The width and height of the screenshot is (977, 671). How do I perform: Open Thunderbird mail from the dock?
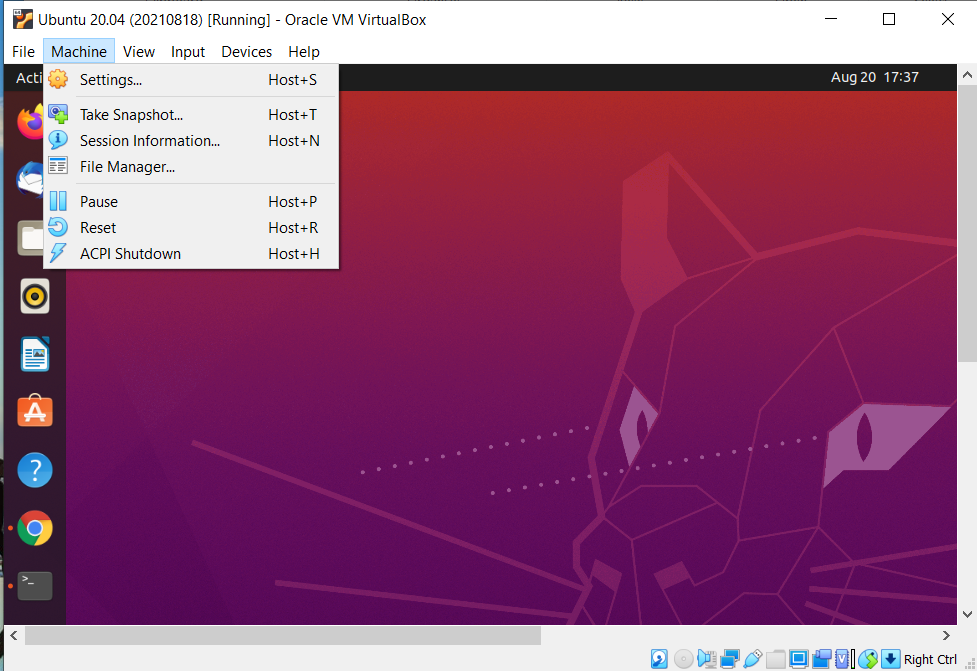click(x=30, y=179)
